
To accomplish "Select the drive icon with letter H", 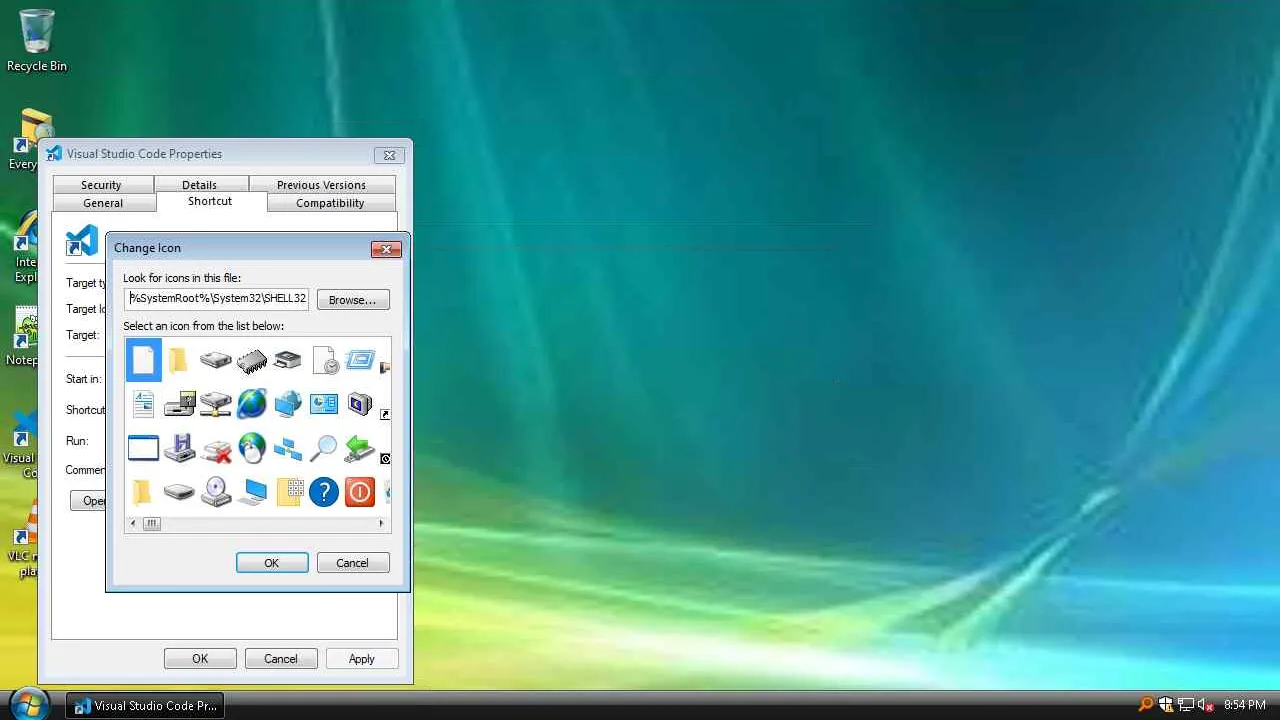I will tap(179, 448).
